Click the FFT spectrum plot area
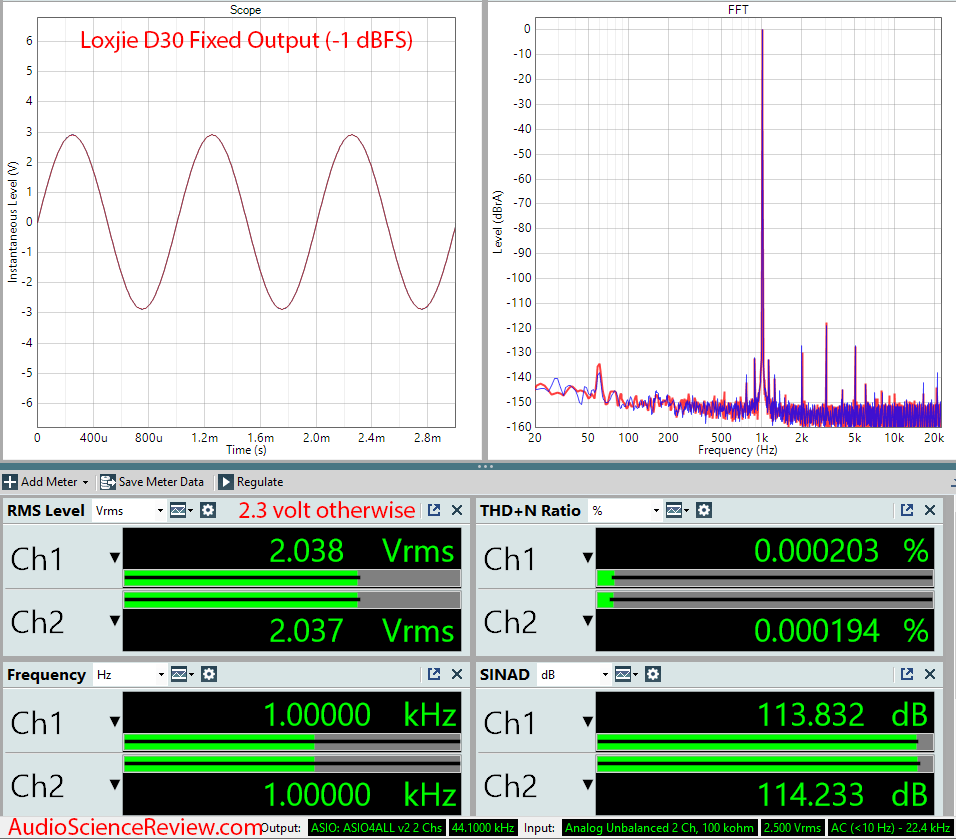 (738, 222)
